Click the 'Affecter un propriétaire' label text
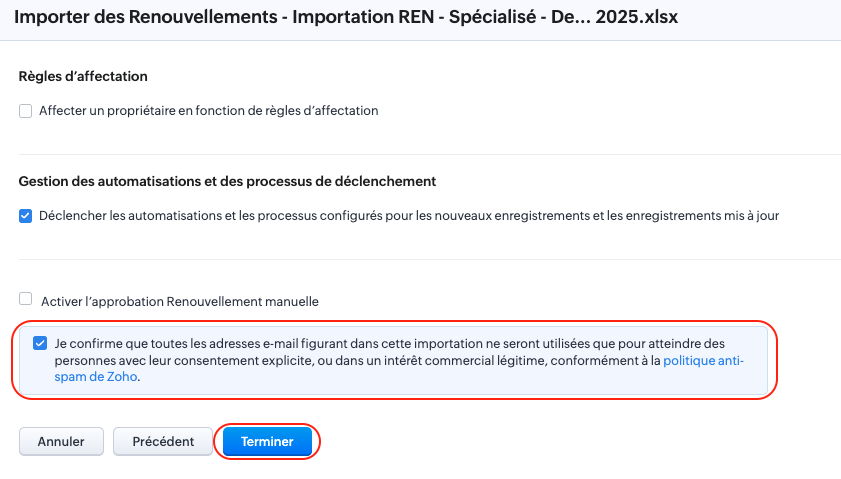Viewport: 841px width, 479px height. tap(208, 111)
